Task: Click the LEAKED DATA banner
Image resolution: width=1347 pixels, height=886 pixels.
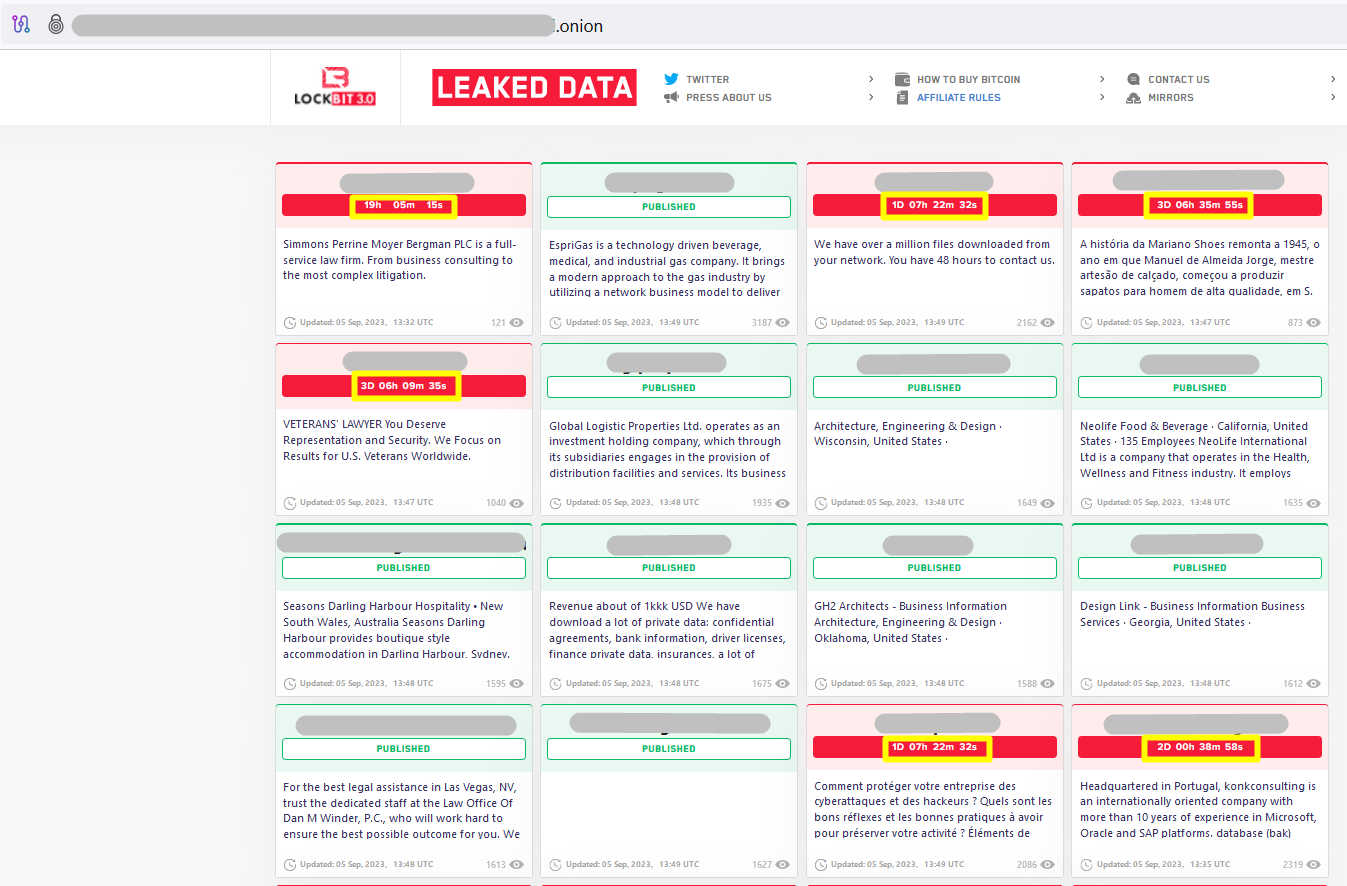Action: pyautogui.click(x=534, y=87)
